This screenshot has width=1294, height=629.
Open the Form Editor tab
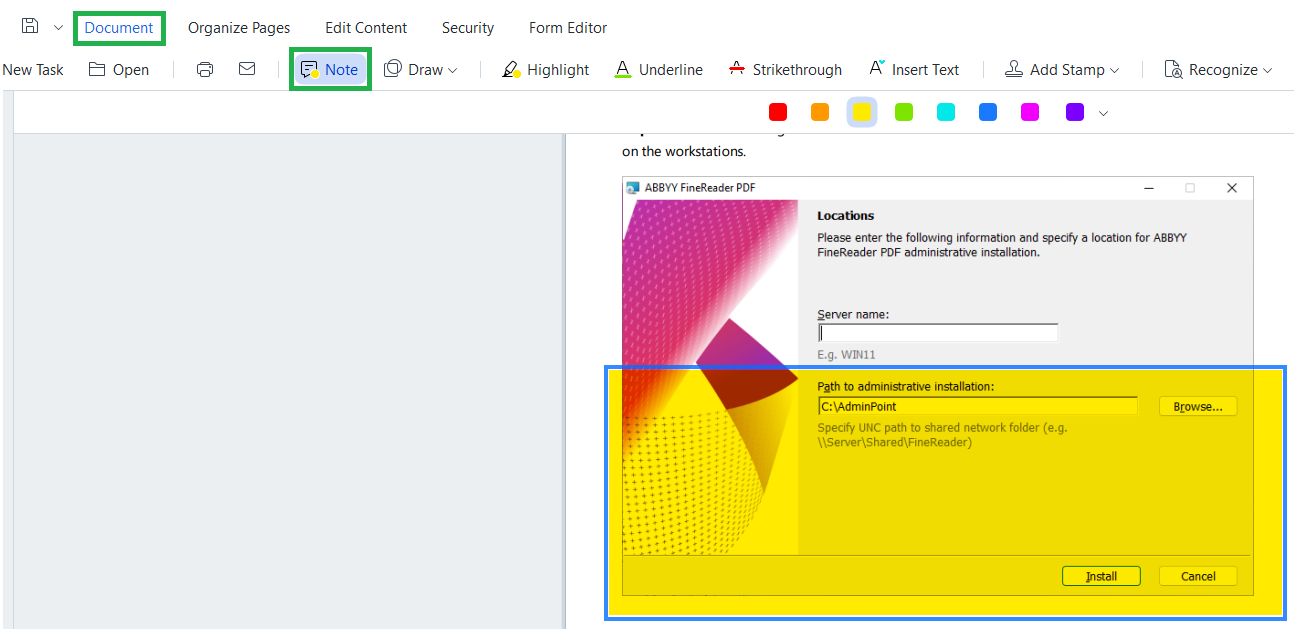[x=568, y=27]
